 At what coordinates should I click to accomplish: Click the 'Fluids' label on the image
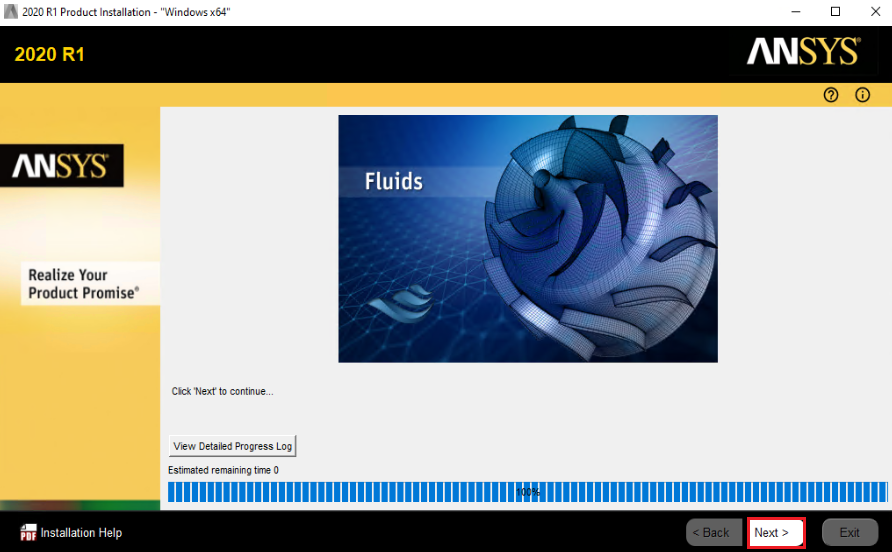point(394,182)
